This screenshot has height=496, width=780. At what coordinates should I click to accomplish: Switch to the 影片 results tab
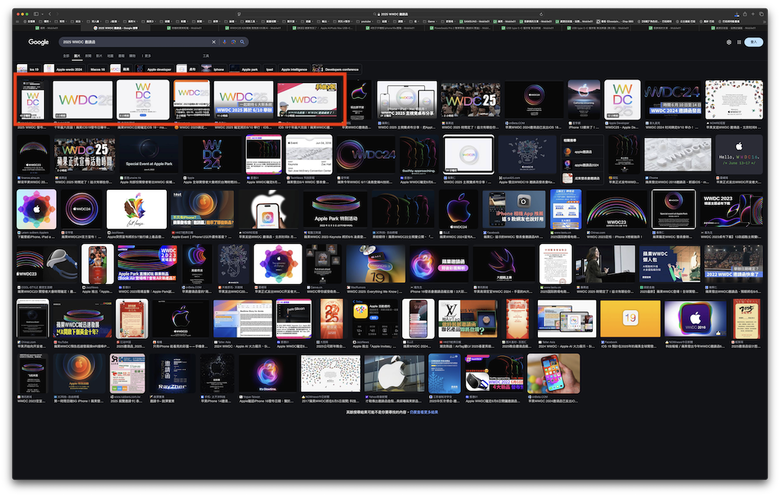[99, 56]
